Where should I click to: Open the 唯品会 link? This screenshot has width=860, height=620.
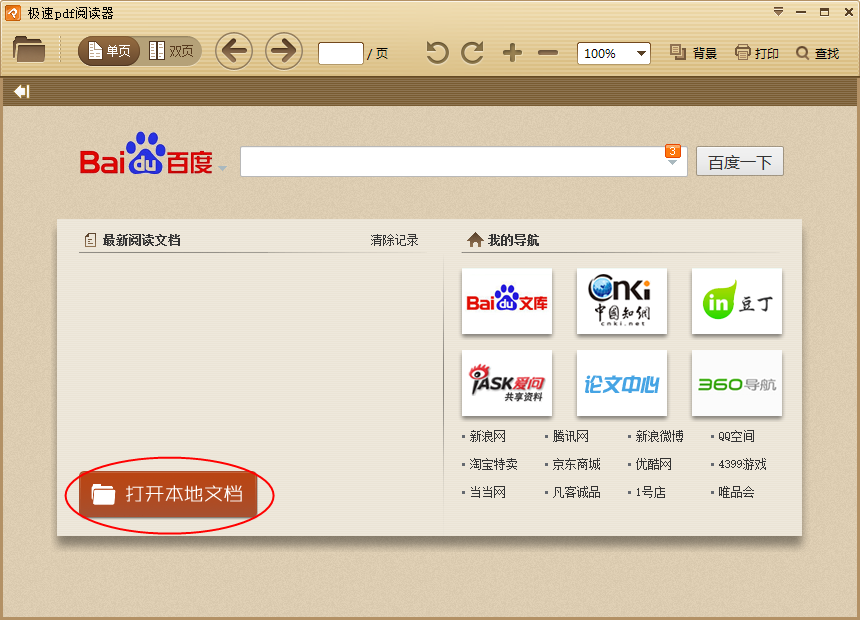point(737,492)
